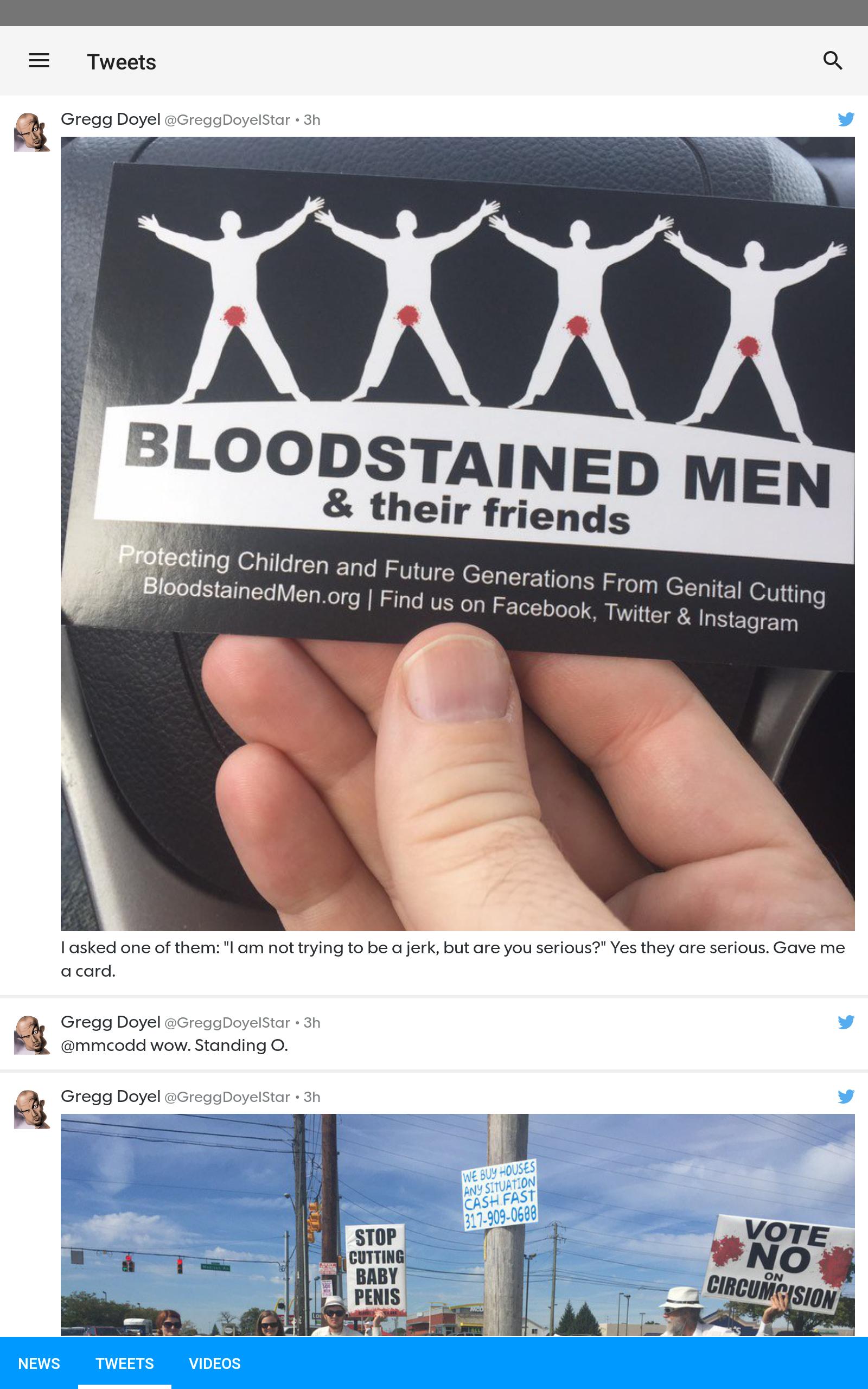Click Twitter bird icon on first tweet

(846, 119)
